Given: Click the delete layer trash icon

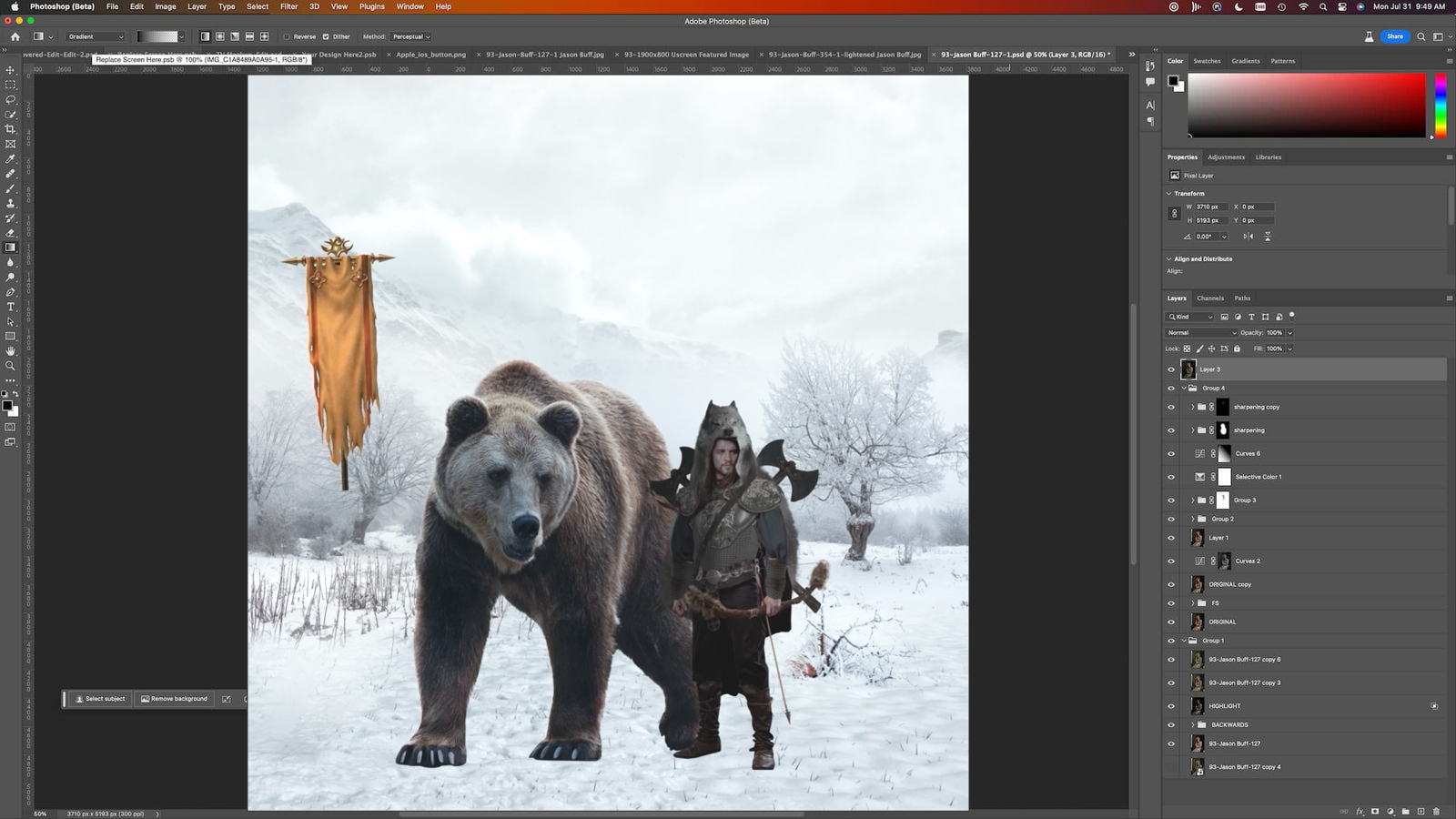Looking at the screenshot, I should pyautogui.click(x=1437, y=811).
